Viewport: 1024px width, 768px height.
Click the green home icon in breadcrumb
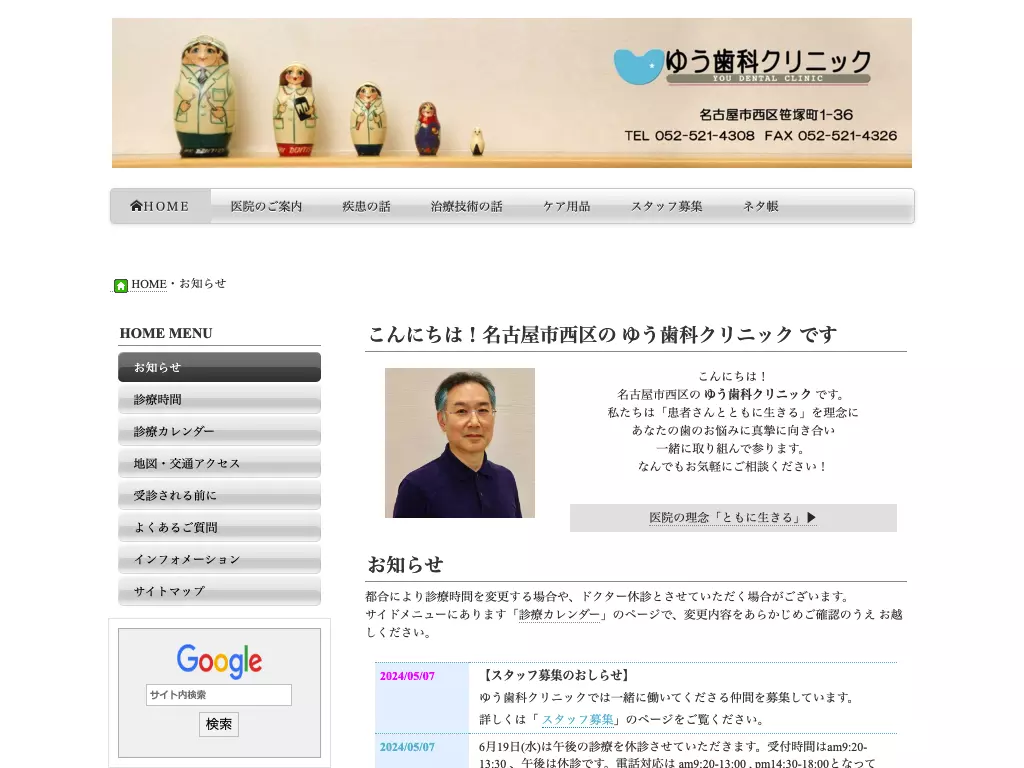[121, 285]
